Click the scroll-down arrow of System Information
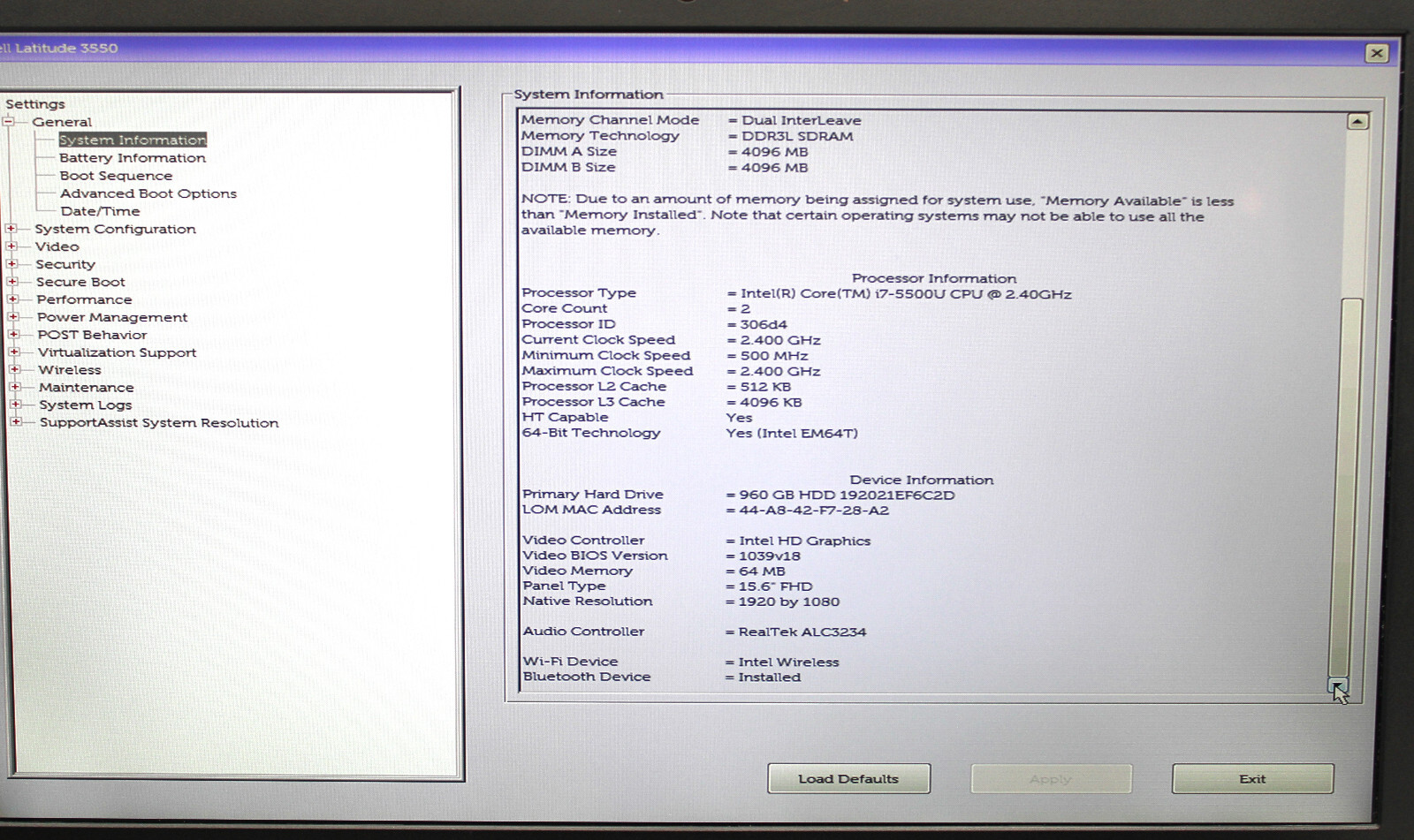Viewport: 1414px width, 840px height. tap(1337, 685)
